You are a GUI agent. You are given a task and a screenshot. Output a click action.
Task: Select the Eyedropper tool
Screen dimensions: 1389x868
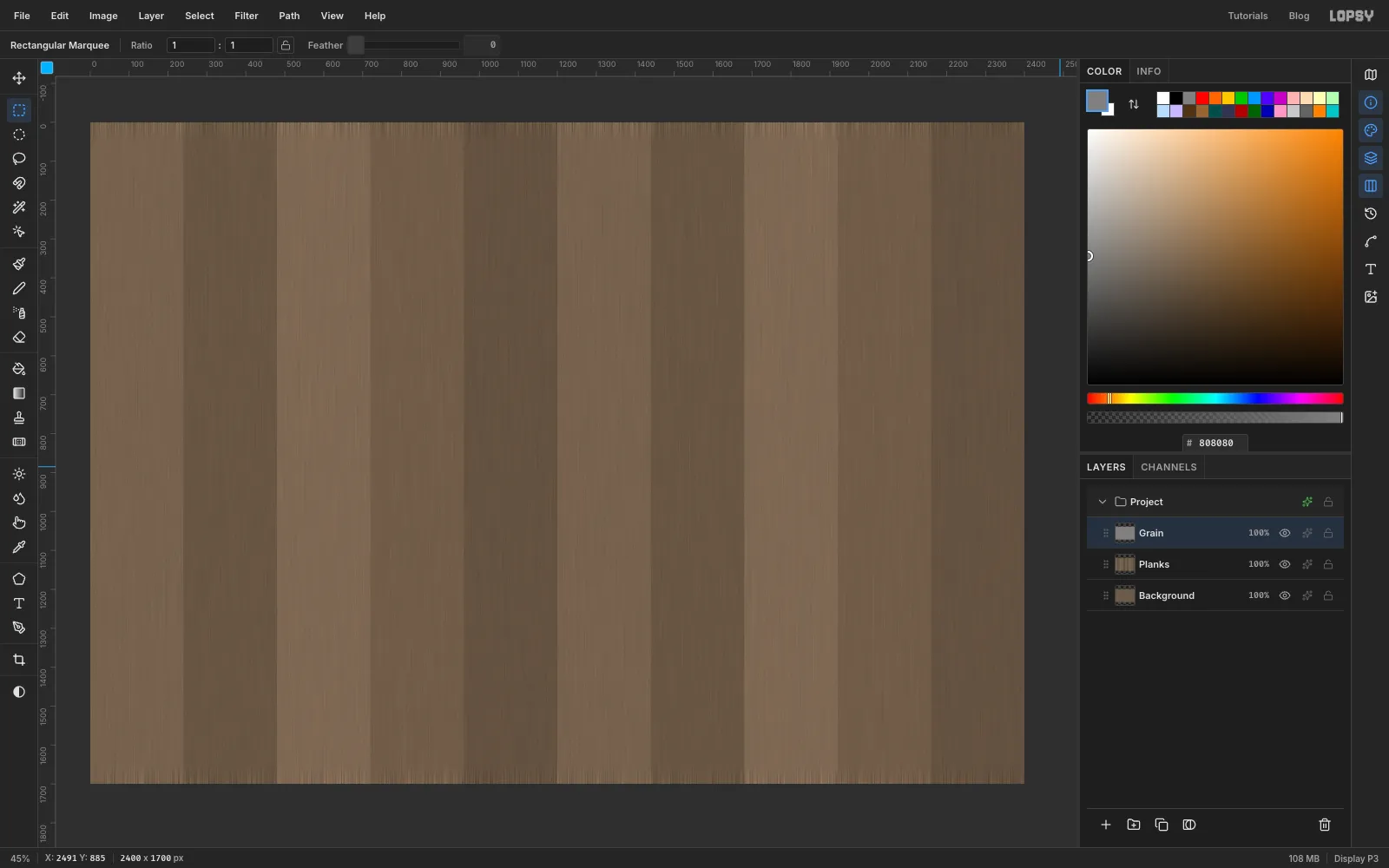pos(19,547)
